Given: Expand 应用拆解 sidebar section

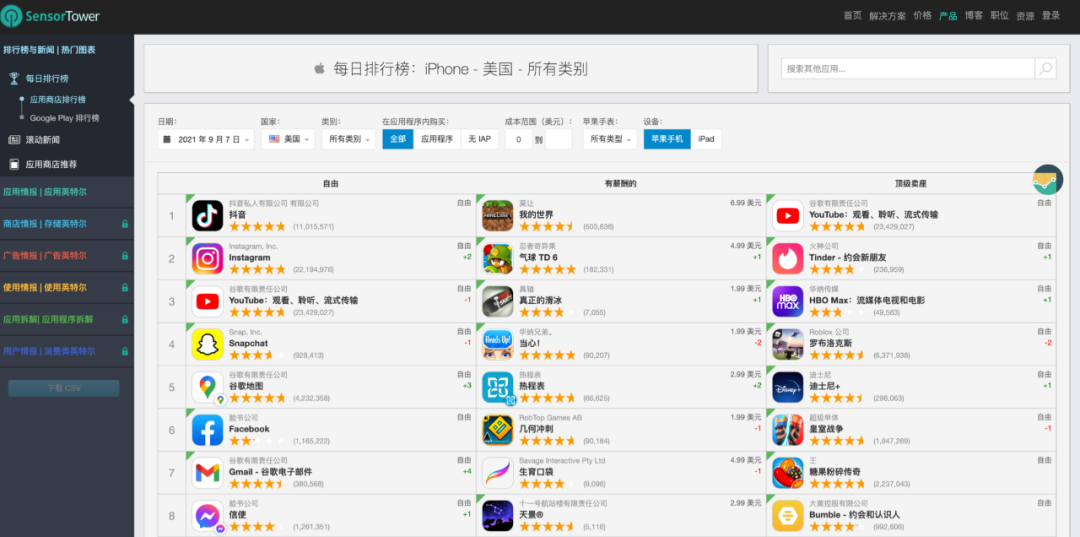Looking at the screenshot, I should click(67, 319).
